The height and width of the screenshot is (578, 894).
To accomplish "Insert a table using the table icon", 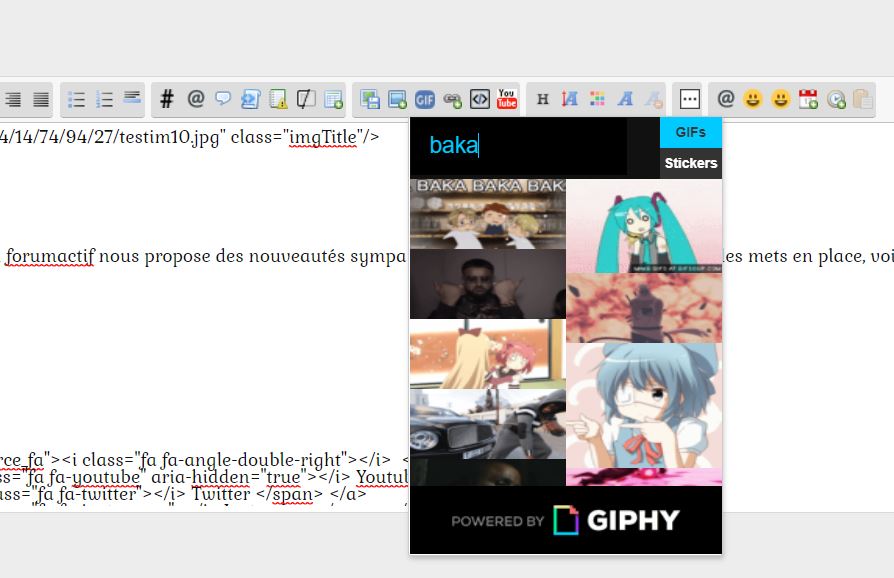I will click(334, 99).
